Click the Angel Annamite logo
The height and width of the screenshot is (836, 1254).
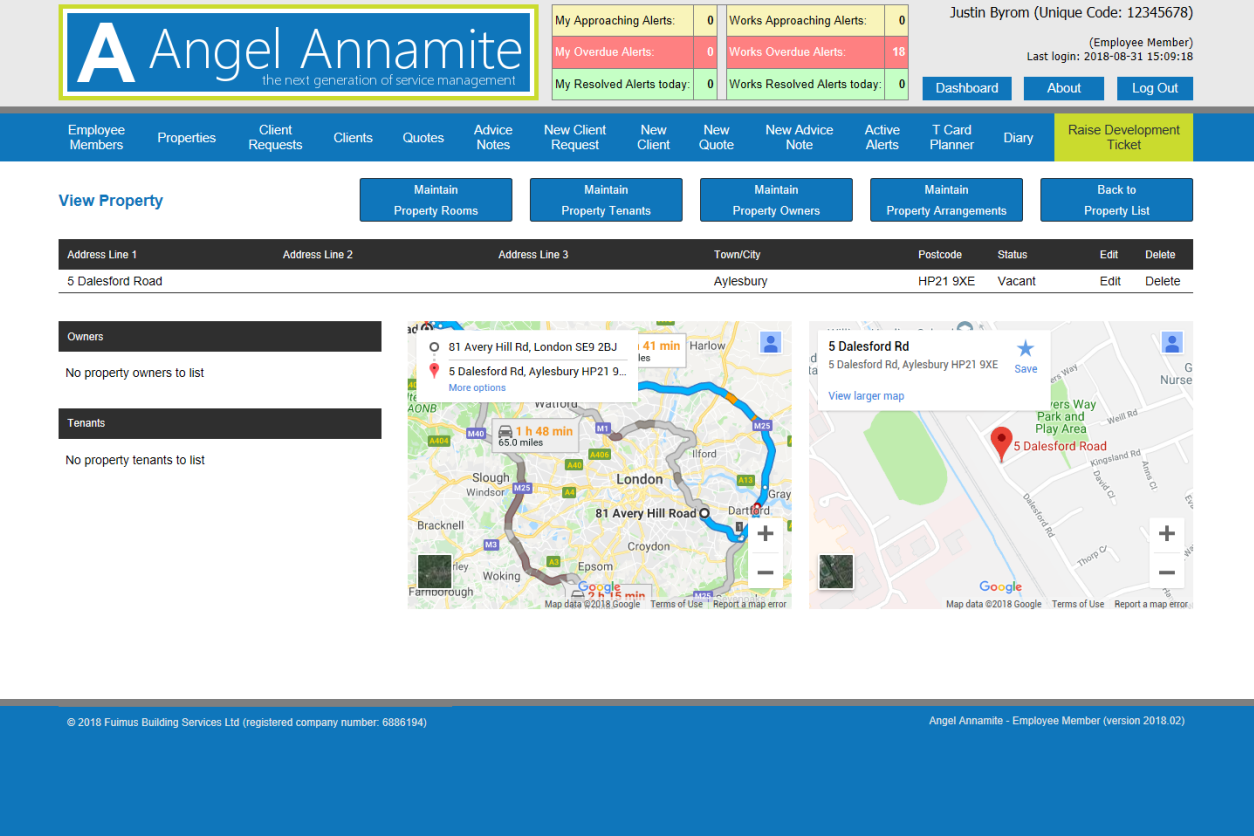click(299, 52)
